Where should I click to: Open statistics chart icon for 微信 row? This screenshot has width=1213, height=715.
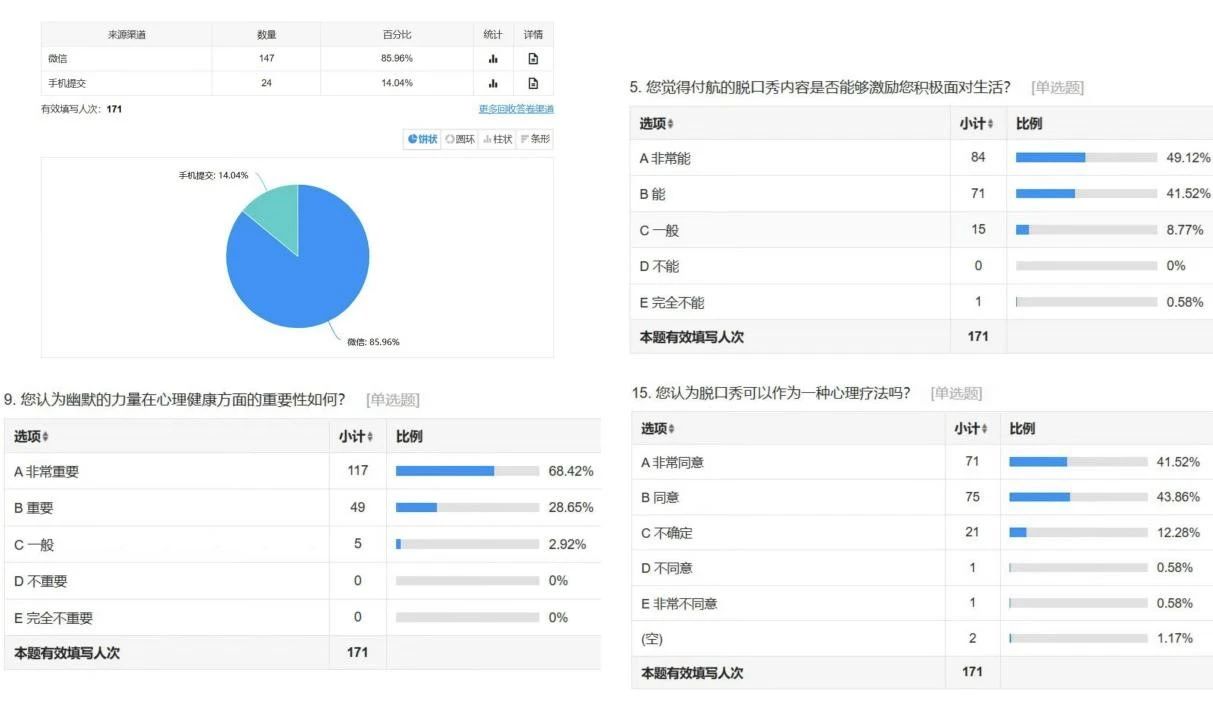coord(493,59)
